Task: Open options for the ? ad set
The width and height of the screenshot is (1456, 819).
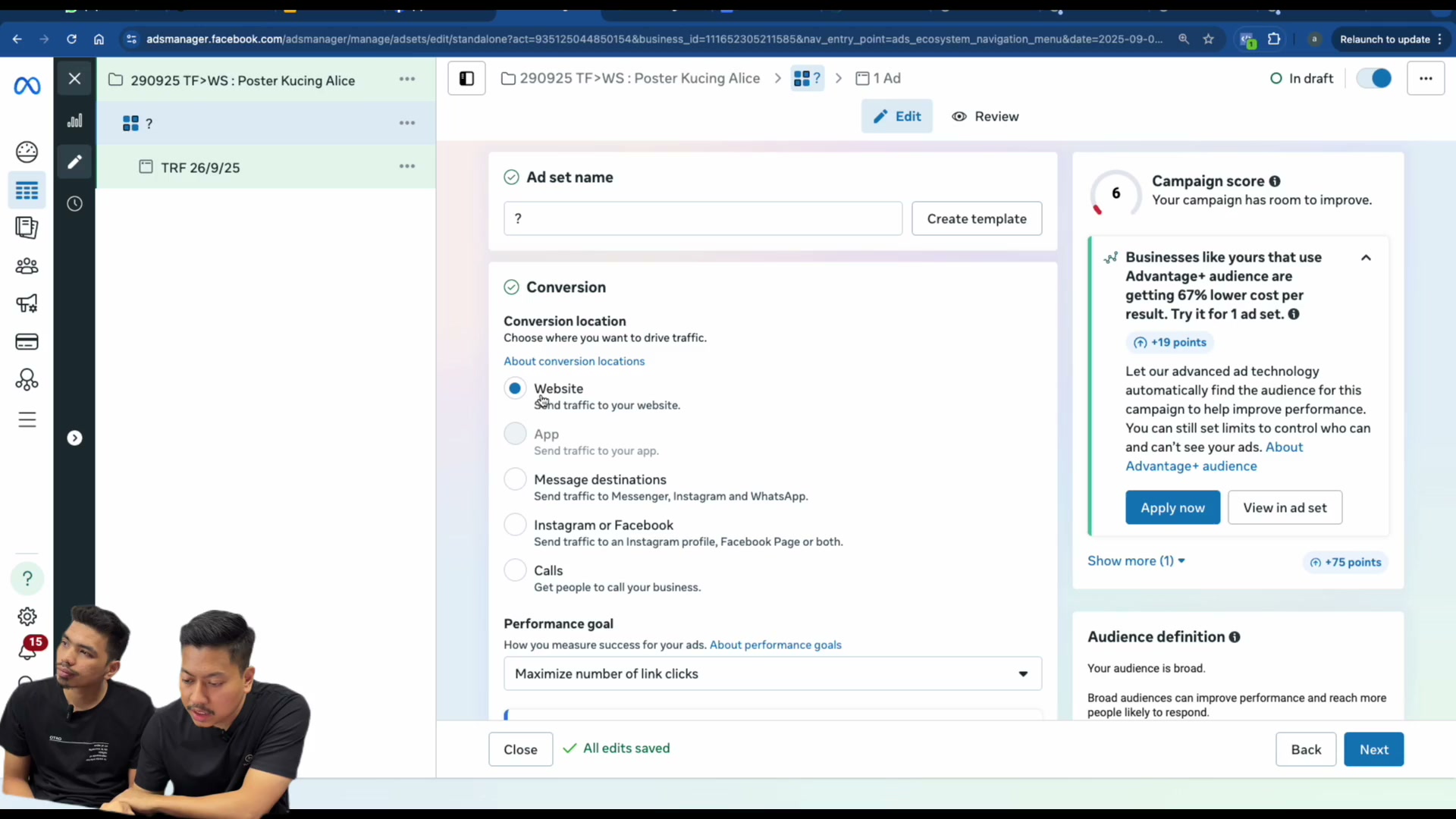Action: (407, 123)
